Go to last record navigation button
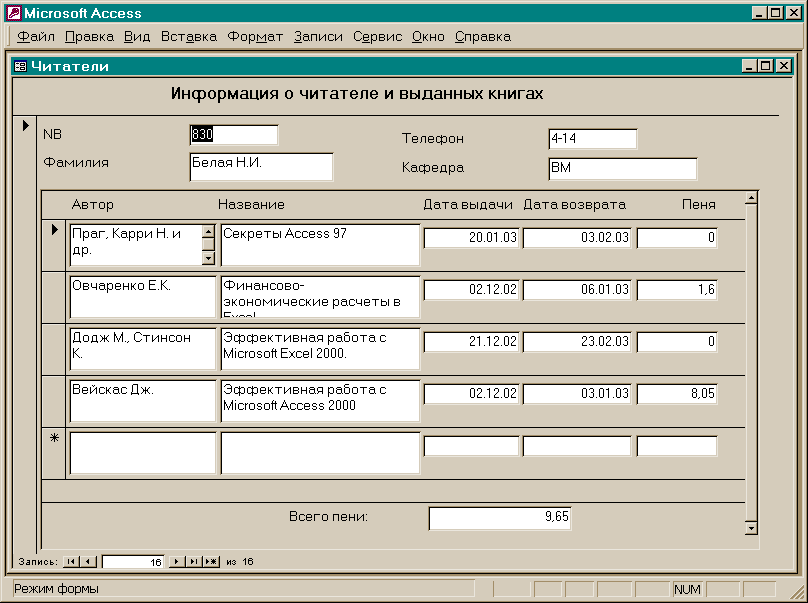 pyautogui.click(x=194, y=561)
